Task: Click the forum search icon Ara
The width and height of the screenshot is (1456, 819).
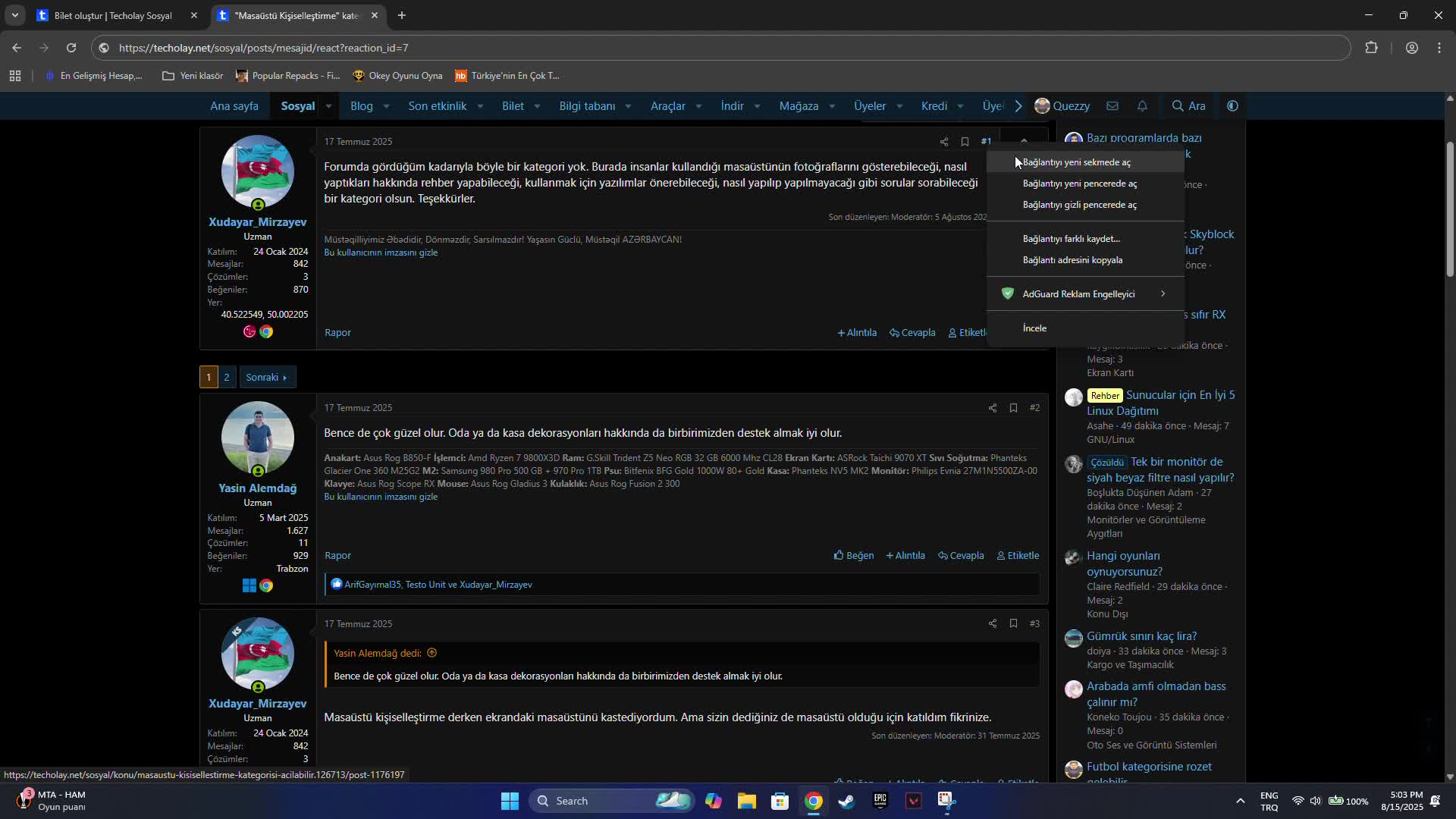Action: point(1188,106)
